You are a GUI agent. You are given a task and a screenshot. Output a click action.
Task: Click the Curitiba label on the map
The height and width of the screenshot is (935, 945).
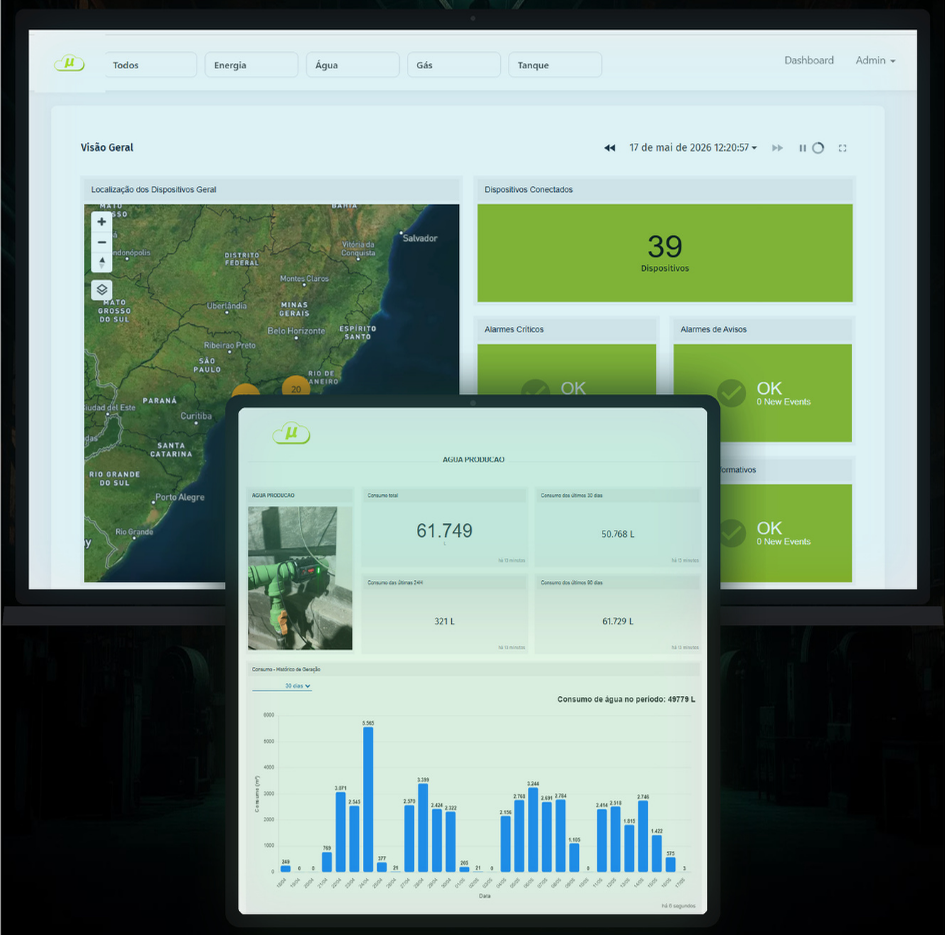[x=196, y=416]
